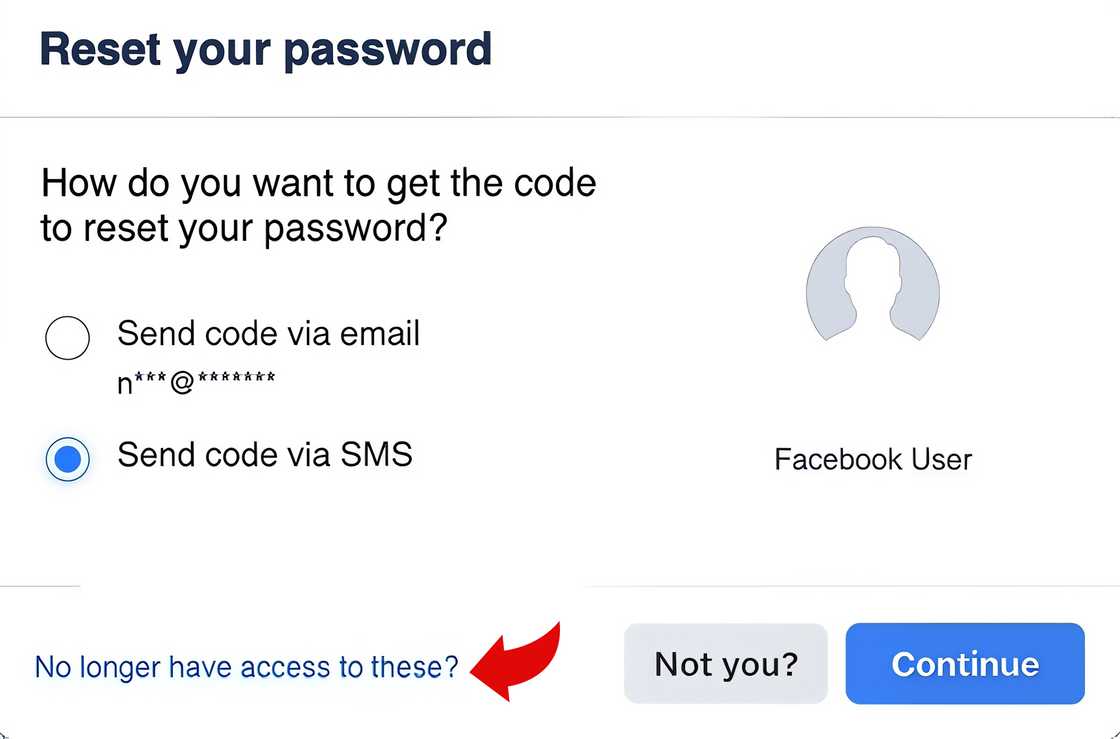This screenshot has height=739, width=1120.
Task: Confirm identity is wrong via Not you?
Action: 725,663
